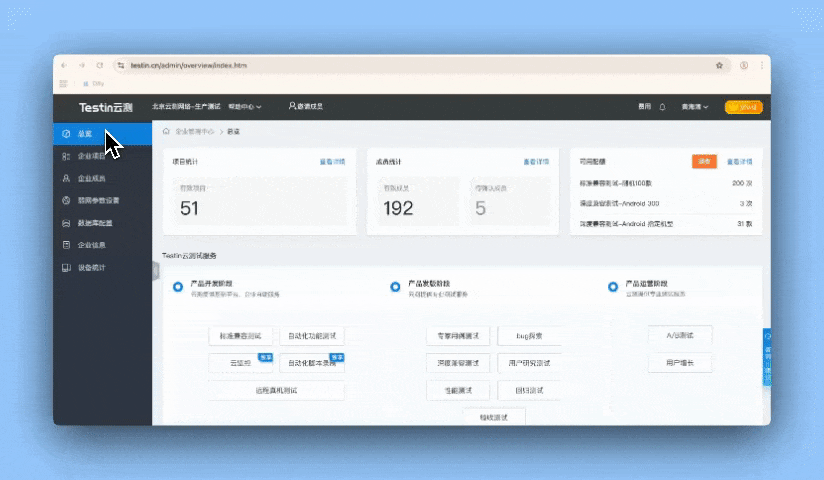Select the 产品运营阶段 radio marker
Viewport: 824px width, 480px height.
[x=613, y=287]
